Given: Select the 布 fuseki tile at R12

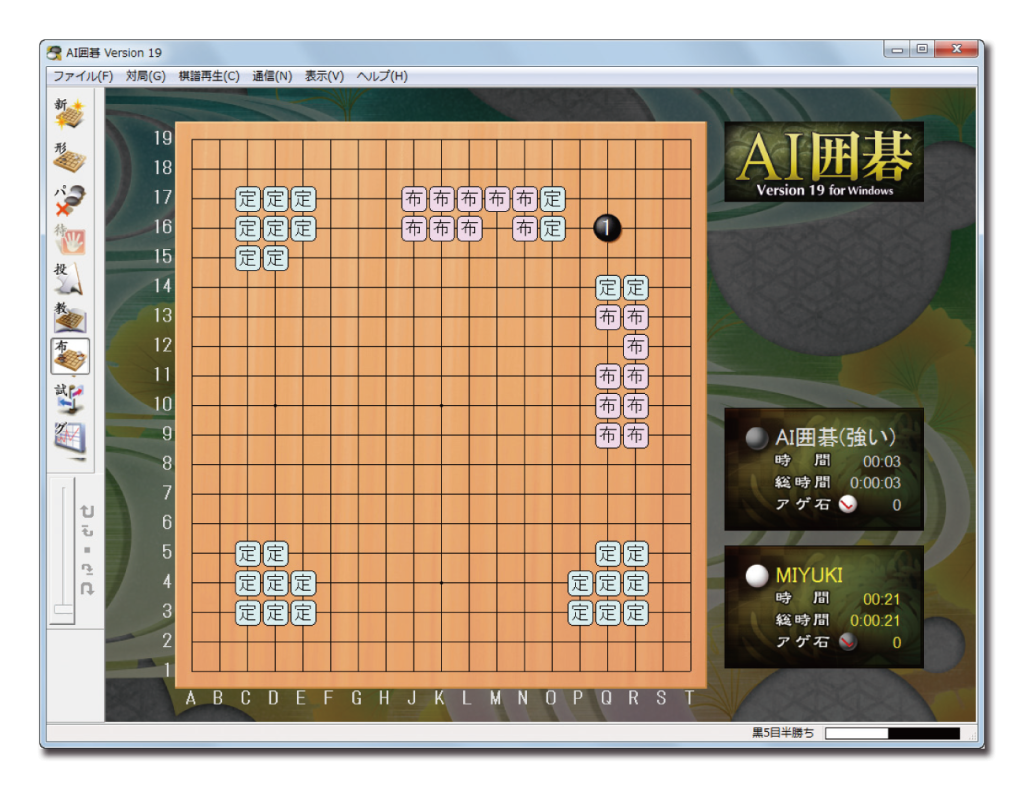Looking at the screenshot, I should click(x=635, y=347).
